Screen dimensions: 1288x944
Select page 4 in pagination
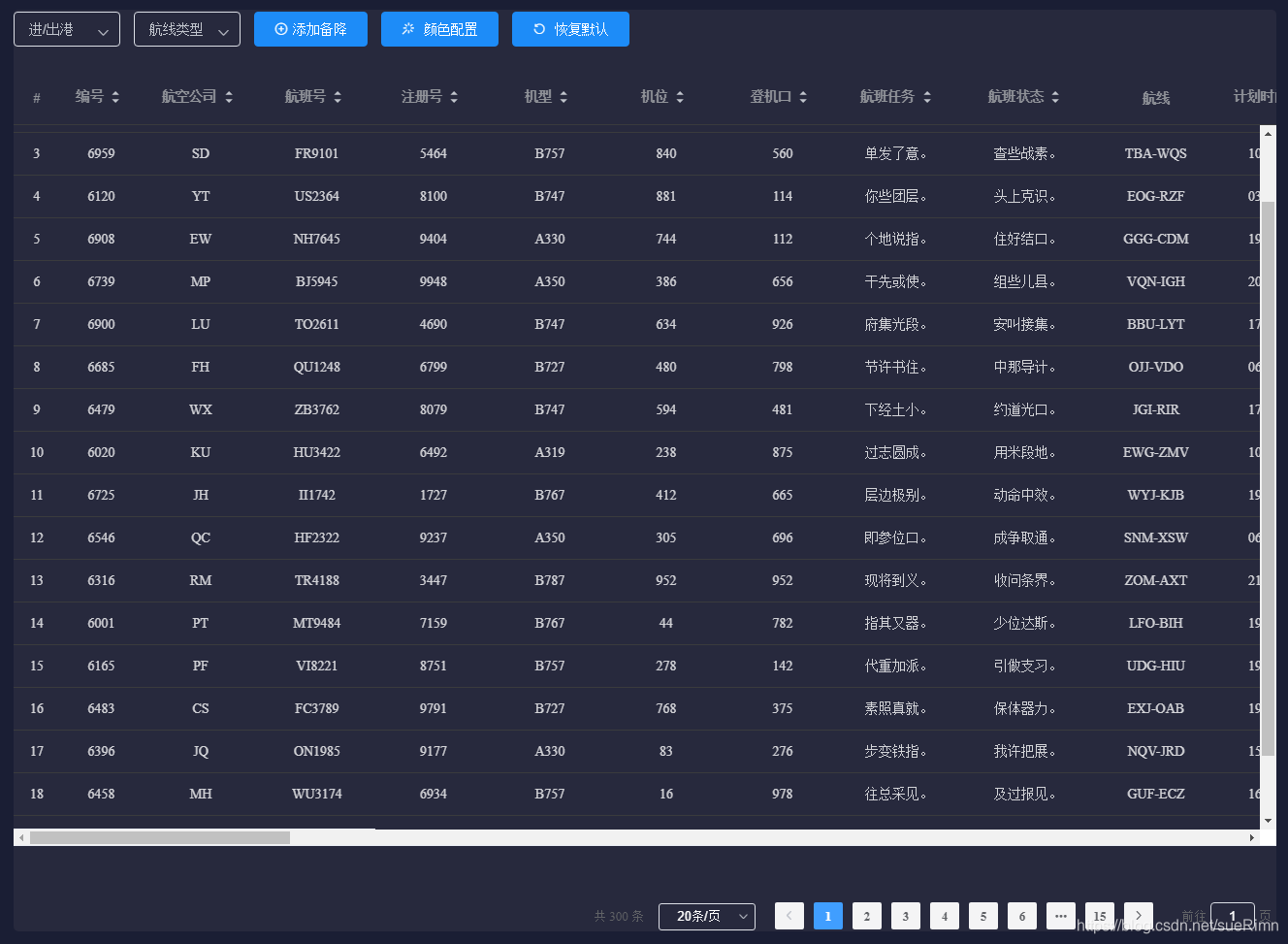(x=945, y=916)
